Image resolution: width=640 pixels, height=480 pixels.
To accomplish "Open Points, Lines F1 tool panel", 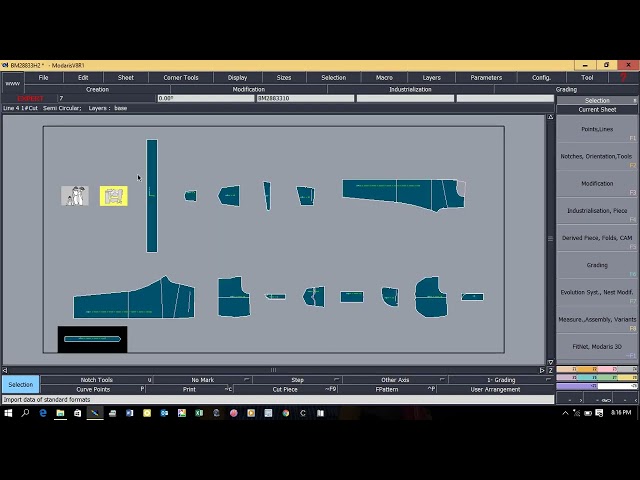I will pos(597,129).
